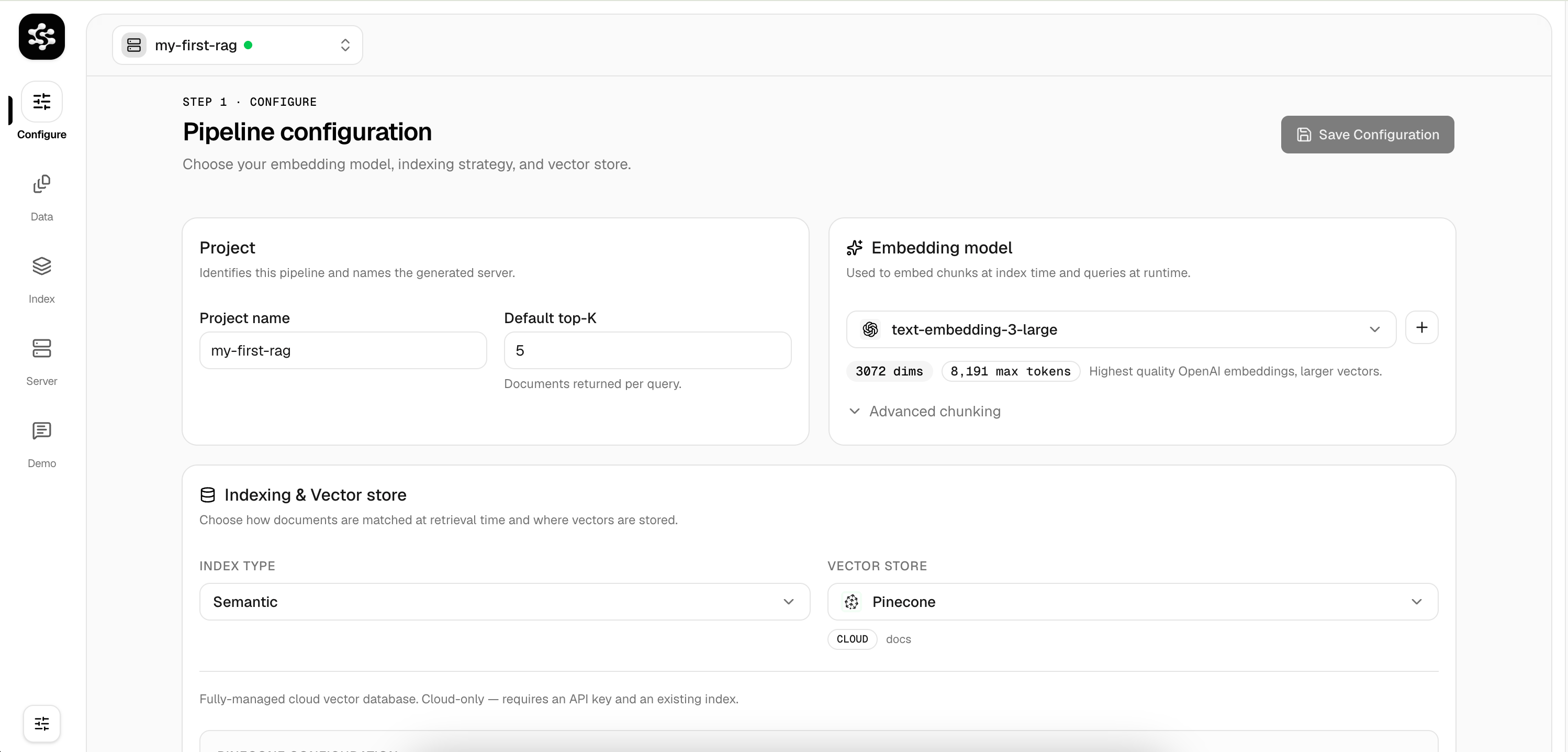Click the app logo in the sidebar
The image size is (1568, 752).
coord(41,37)
